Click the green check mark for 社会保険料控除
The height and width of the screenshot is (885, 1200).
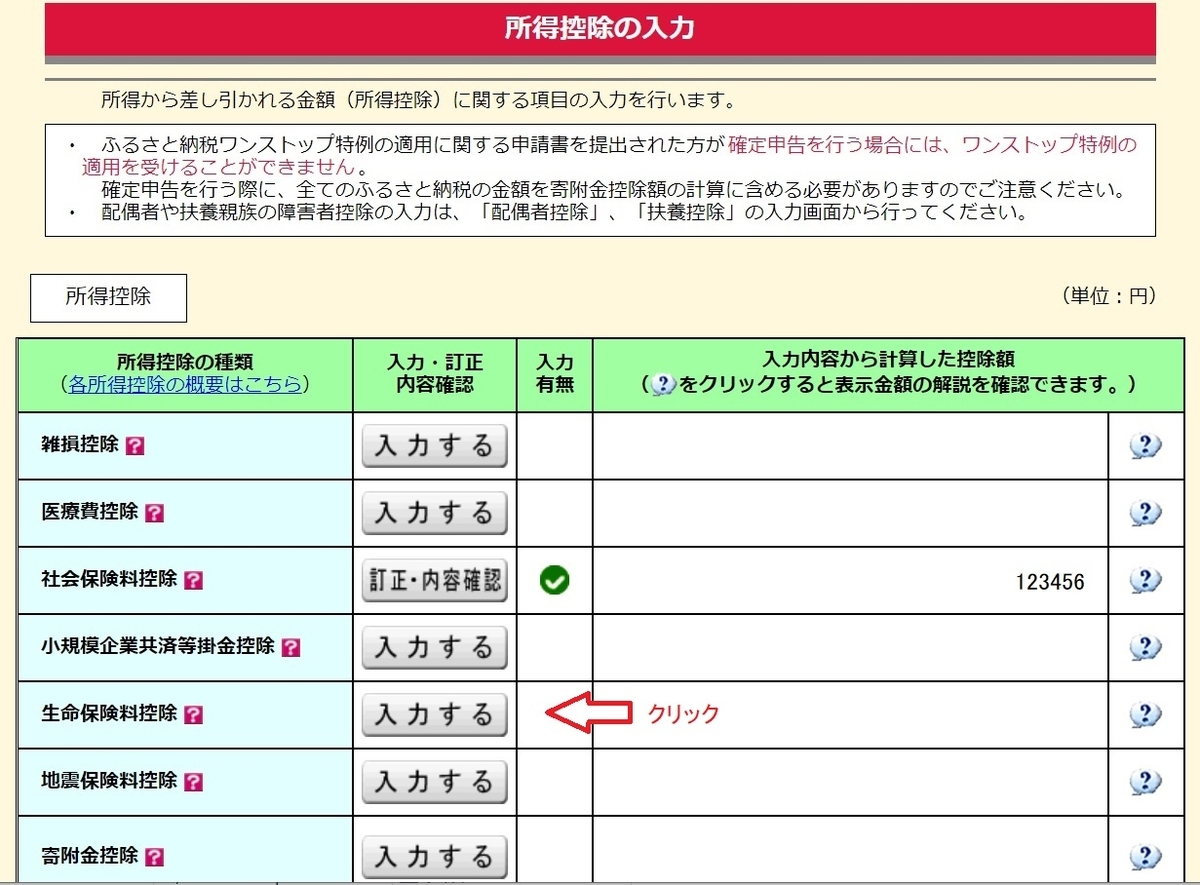tap(554, 580)
